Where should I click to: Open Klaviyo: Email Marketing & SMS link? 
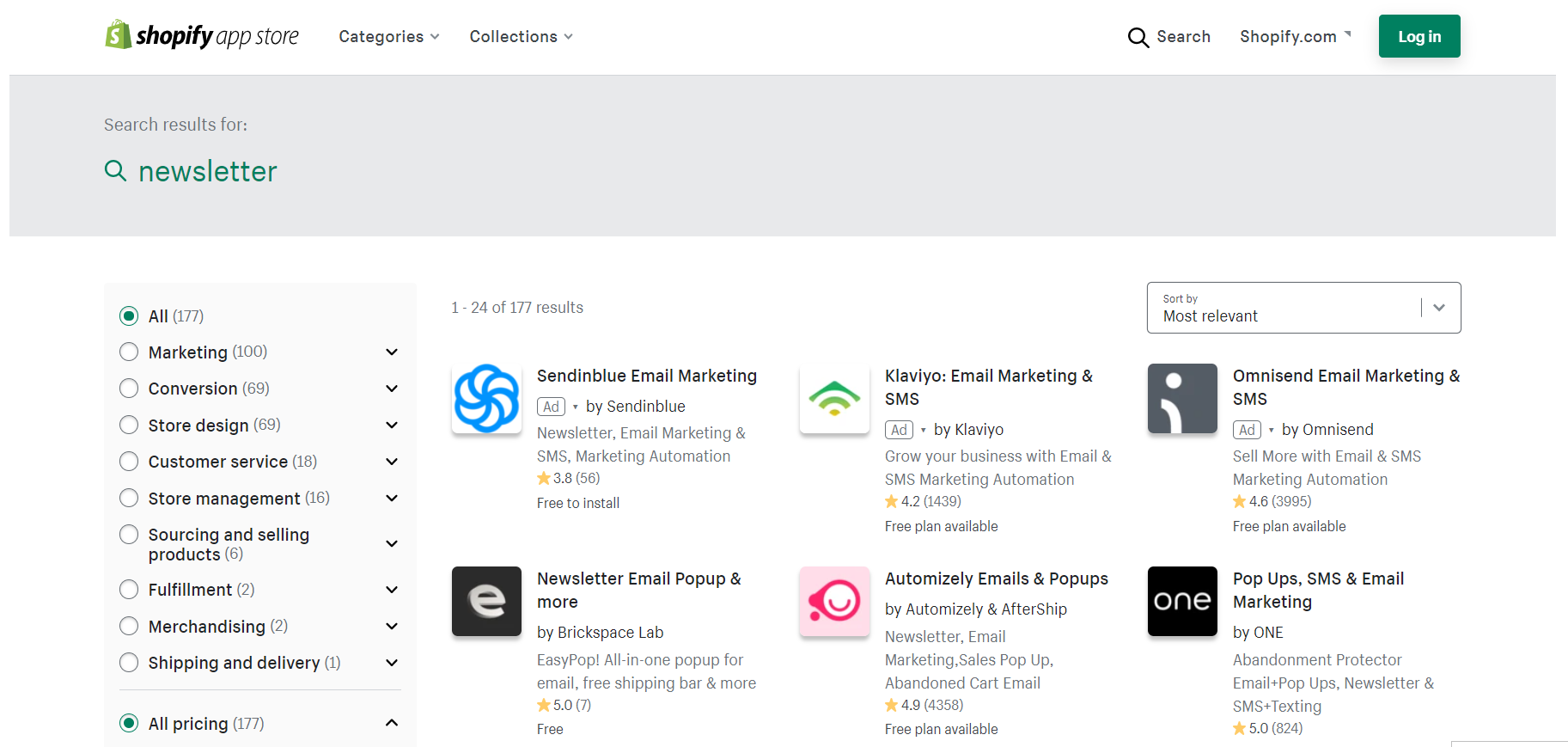tap(989, 387)
